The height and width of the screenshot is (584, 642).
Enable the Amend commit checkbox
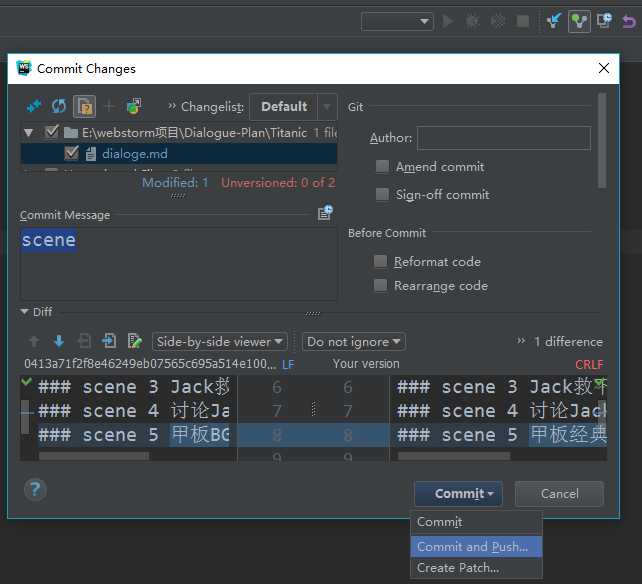click(x=382, y=166)
